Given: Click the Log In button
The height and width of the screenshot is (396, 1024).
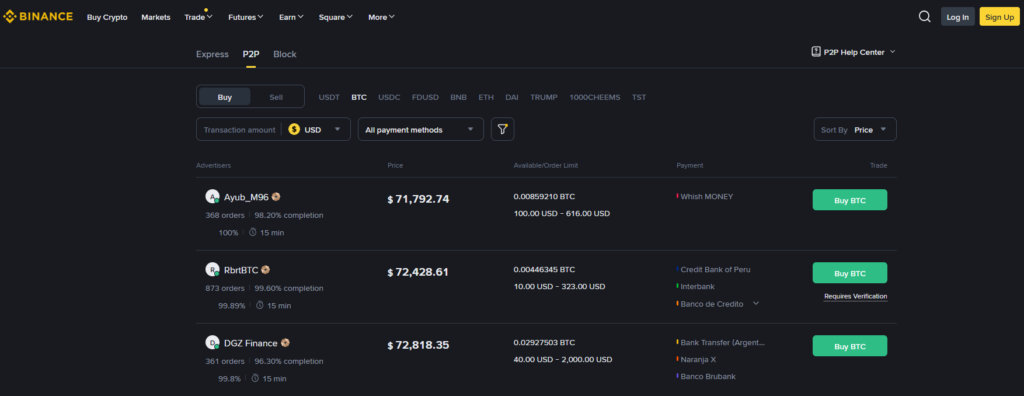Looking at the screenshot, I should pos(957,17).
